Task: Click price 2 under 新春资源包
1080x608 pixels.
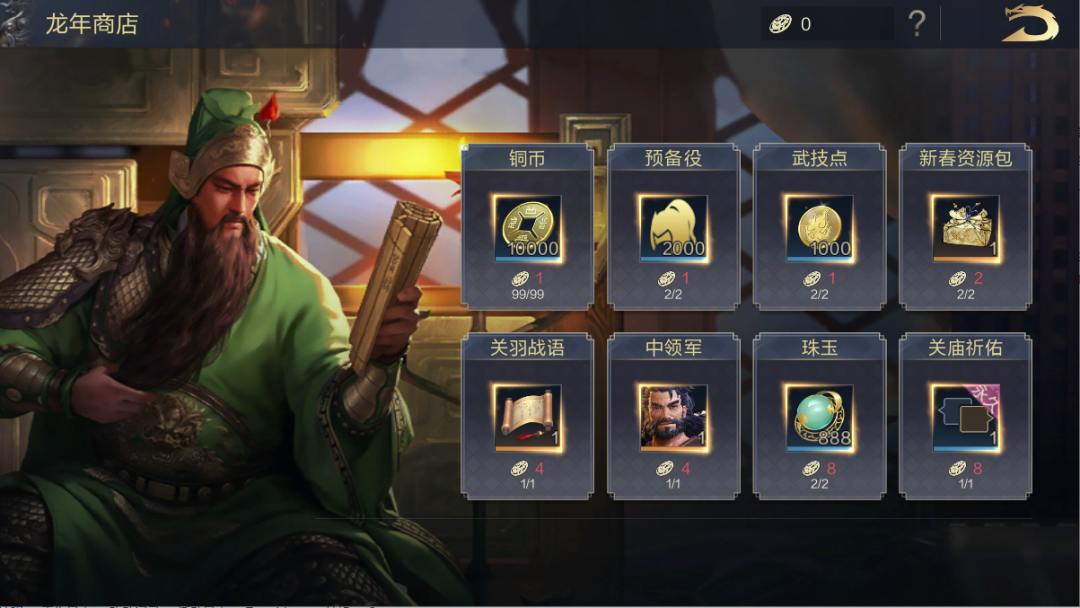Action: coord(978,278)
